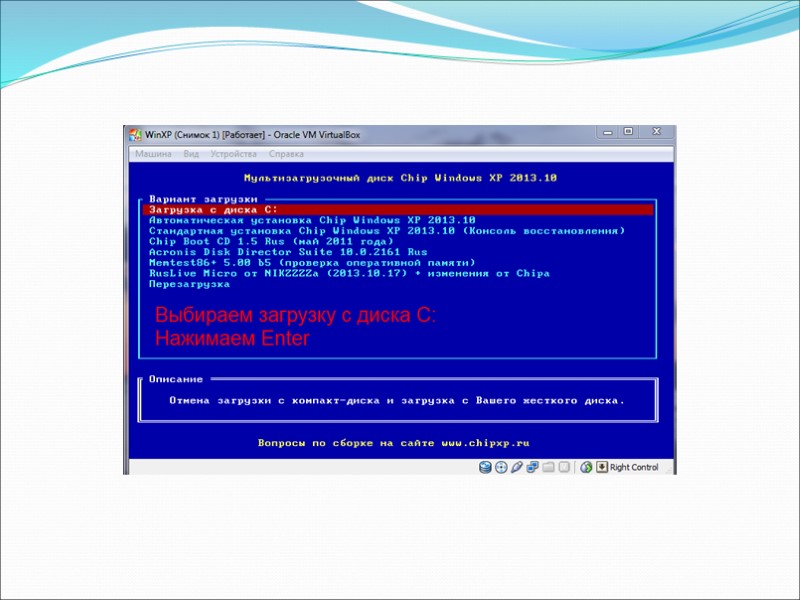Maximize the VirtualBox window
This screenshot has height=600, width=800.
tap(629, 132)
